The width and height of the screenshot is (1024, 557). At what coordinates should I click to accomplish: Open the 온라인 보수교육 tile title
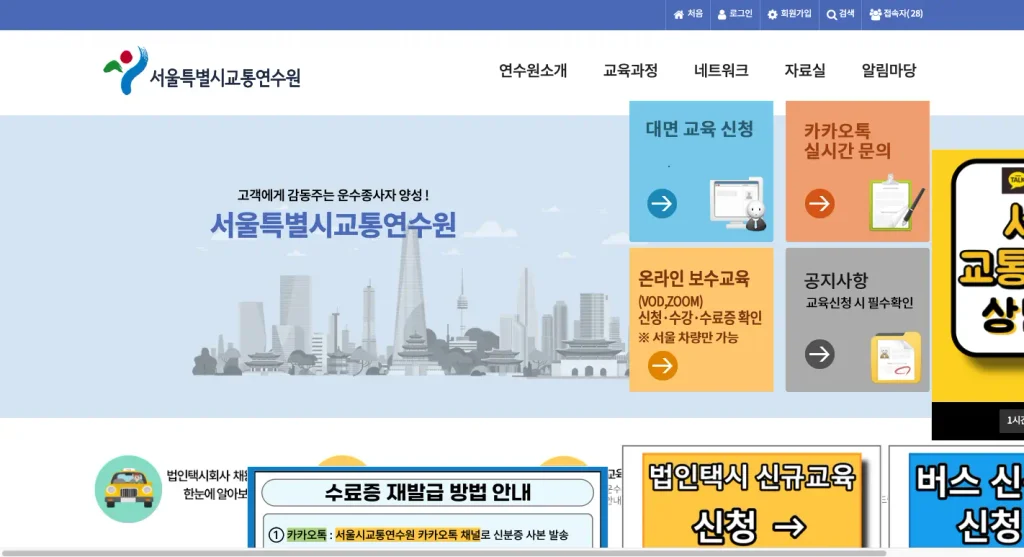coord(694,279)
